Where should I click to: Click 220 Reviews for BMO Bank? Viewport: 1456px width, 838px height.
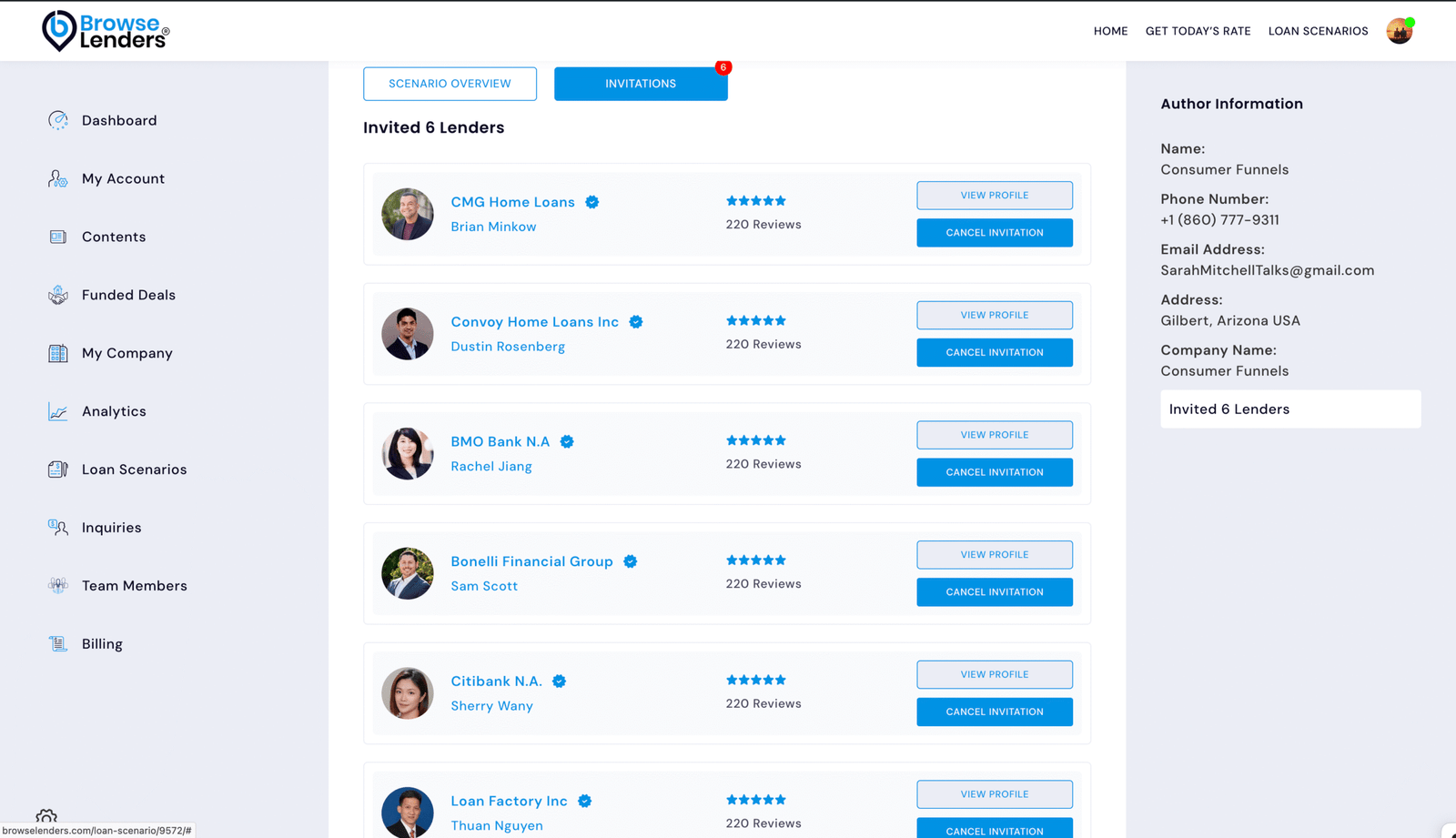(x=763, y=464)
